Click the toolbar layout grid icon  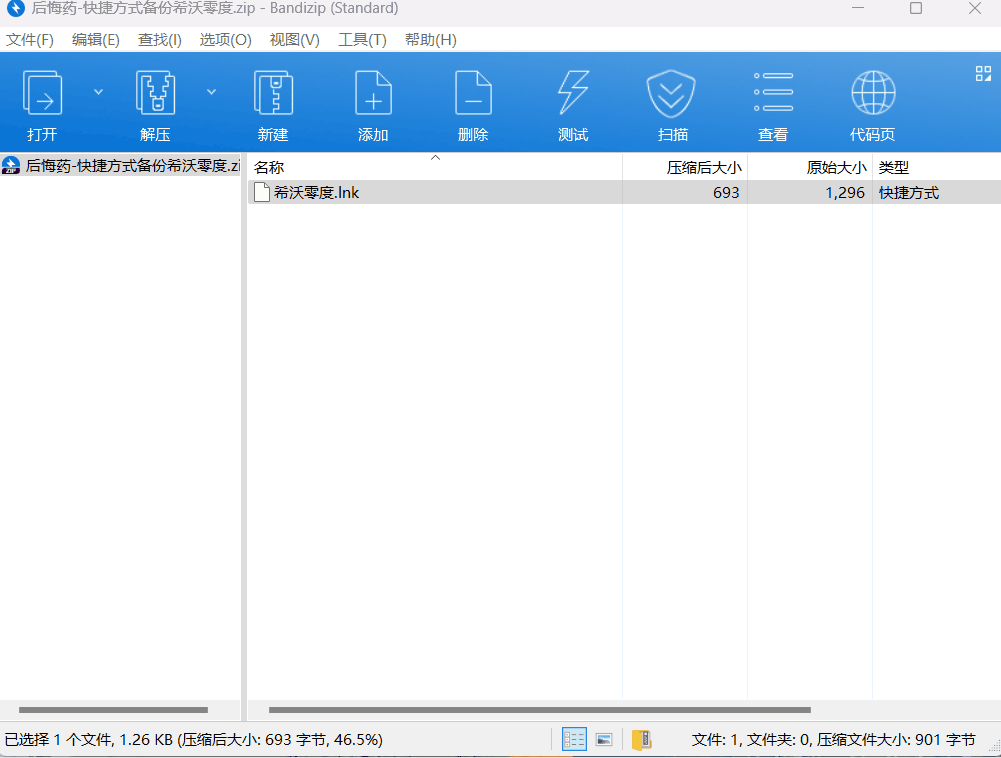pyautogui.click(x=983, y=73)
